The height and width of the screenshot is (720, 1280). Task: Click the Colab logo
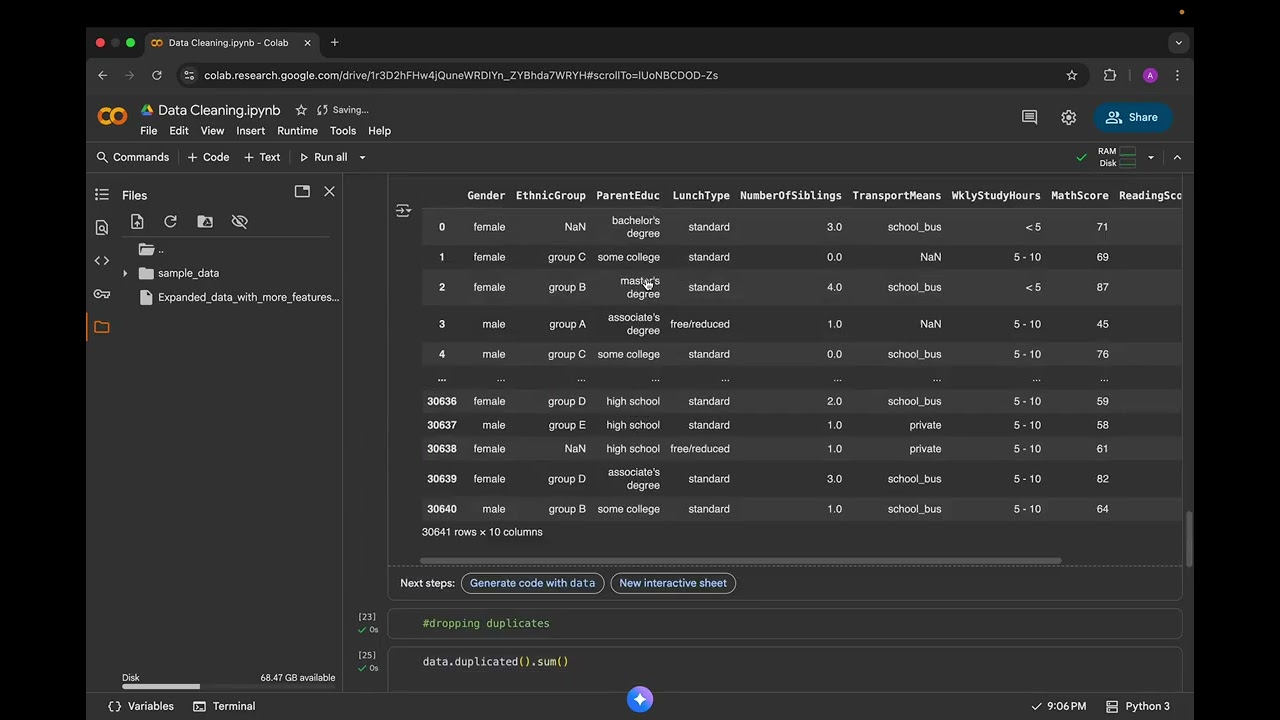pos(112,117)
